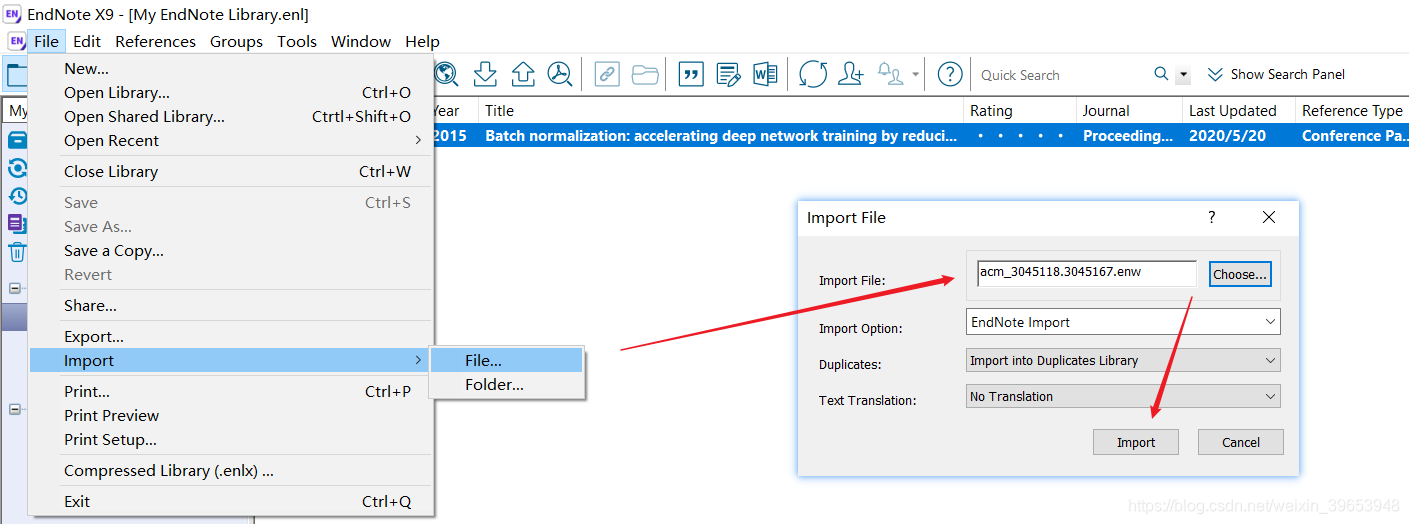Click the sidebar trash bin icon
Screen dimensions: 1409x524
coord(17,252)
